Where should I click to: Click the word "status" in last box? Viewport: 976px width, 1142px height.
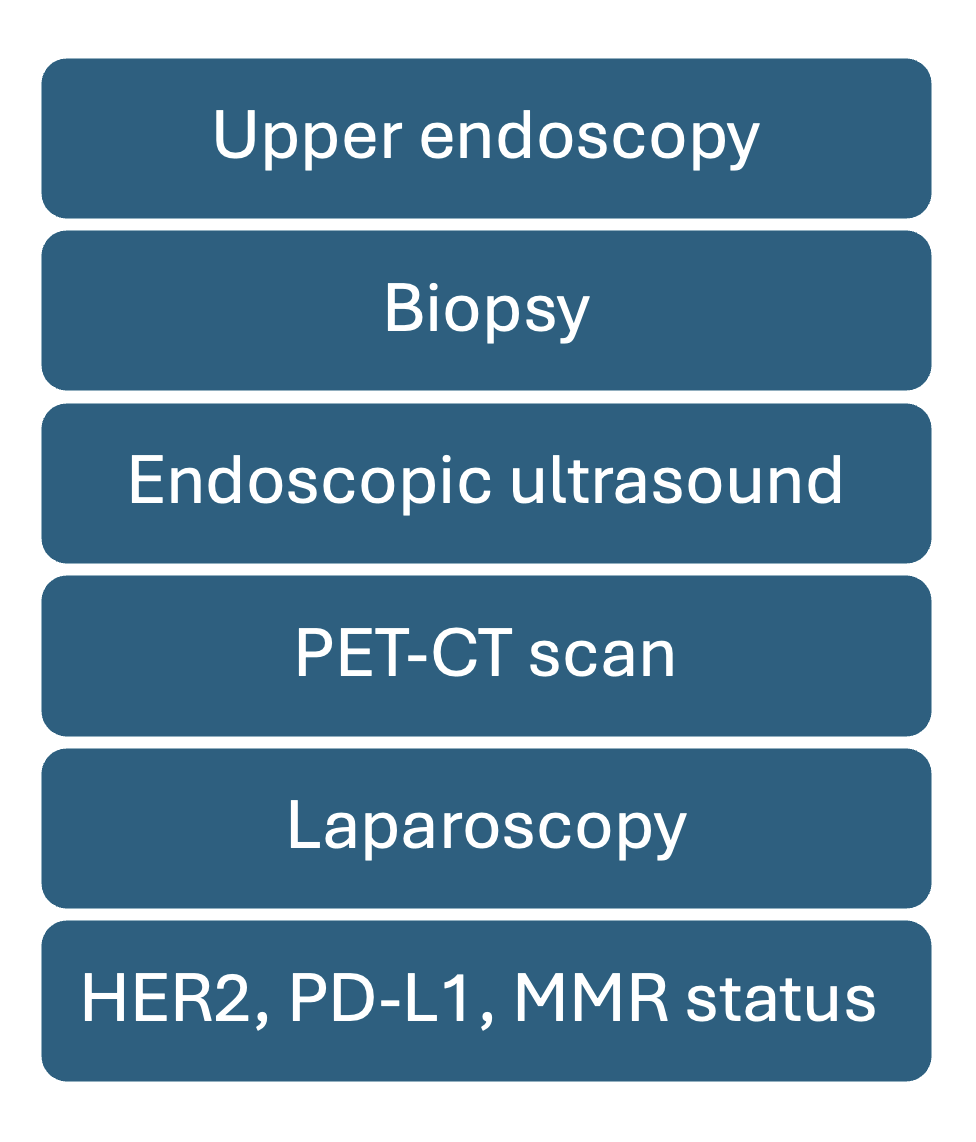pos(781,1000)
